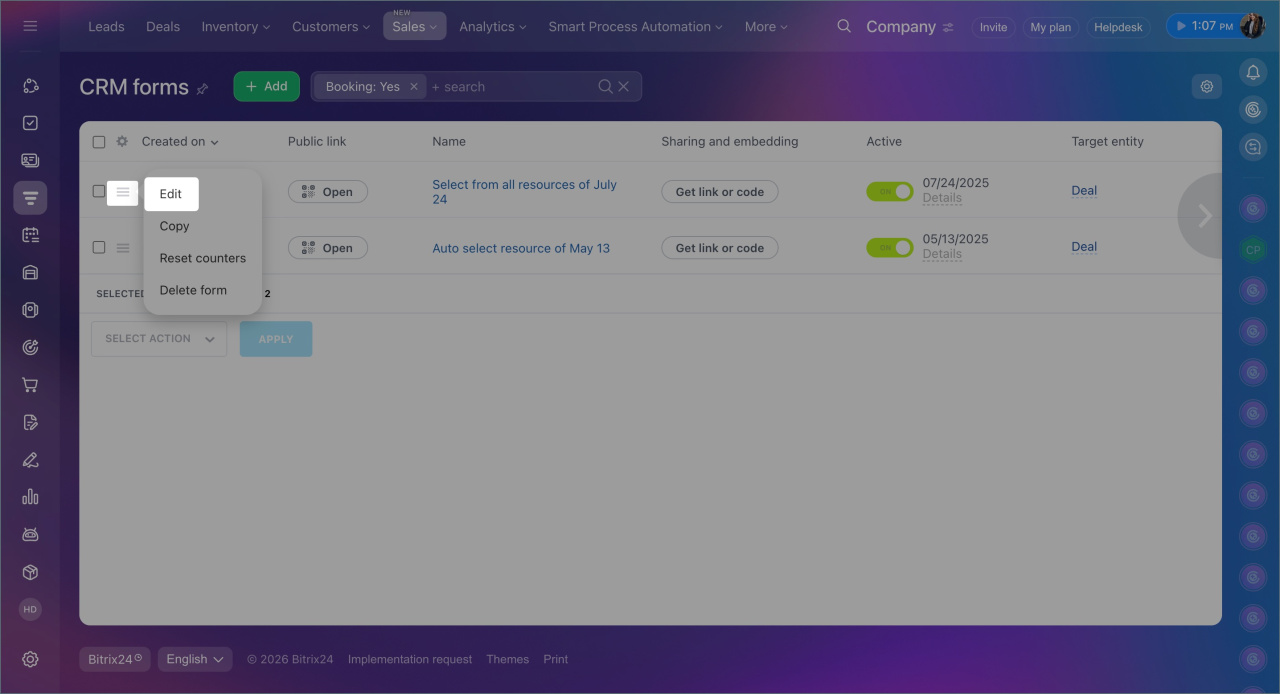The image size is (1280, 694).
Task: Click the column settings gear in table header
Action: [122, 142]
